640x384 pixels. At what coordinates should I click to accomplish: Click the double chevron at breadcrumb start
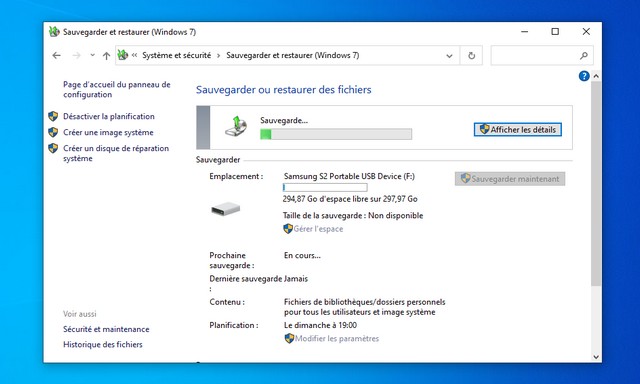(x=134, y=55)
